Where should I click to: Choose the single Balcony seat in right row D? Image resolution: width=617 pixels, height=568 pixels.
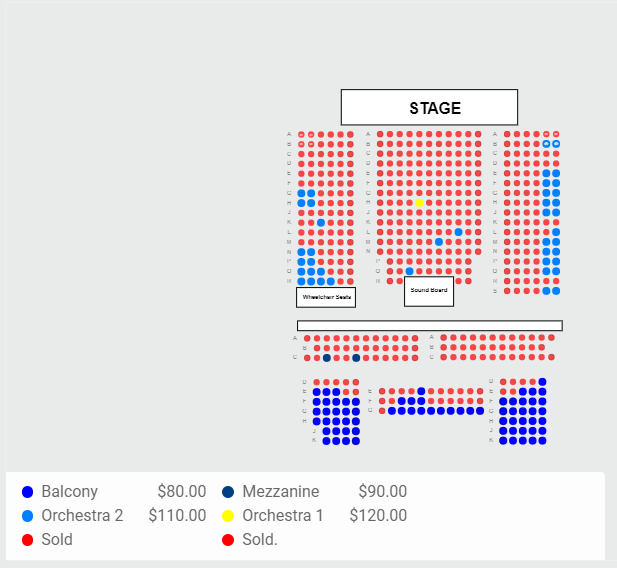coord(542,381)
